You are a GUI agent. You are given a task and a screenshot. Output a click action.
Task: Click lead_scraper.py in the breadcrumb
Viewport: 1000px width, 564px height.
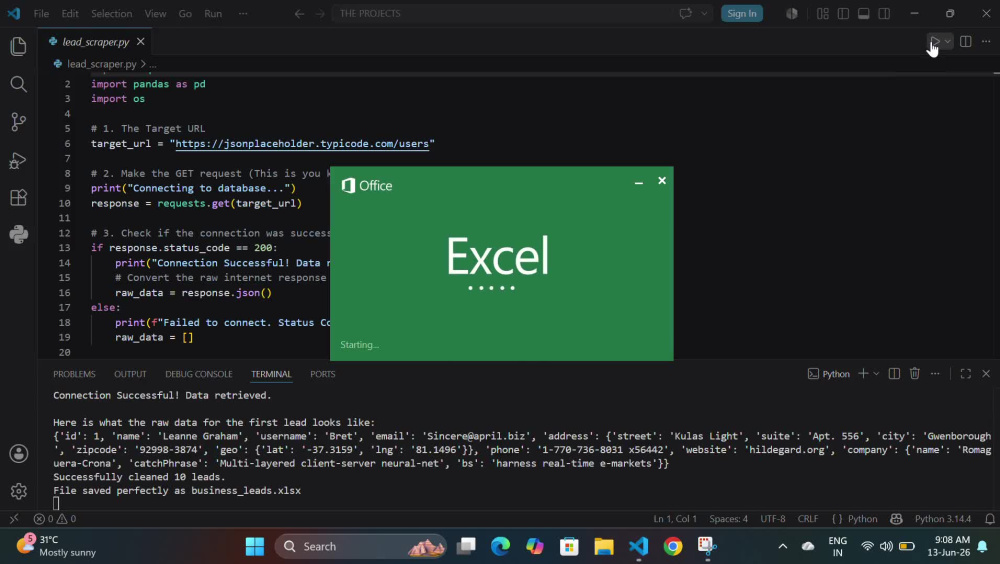pyautogui.click(x=102, y=64)
